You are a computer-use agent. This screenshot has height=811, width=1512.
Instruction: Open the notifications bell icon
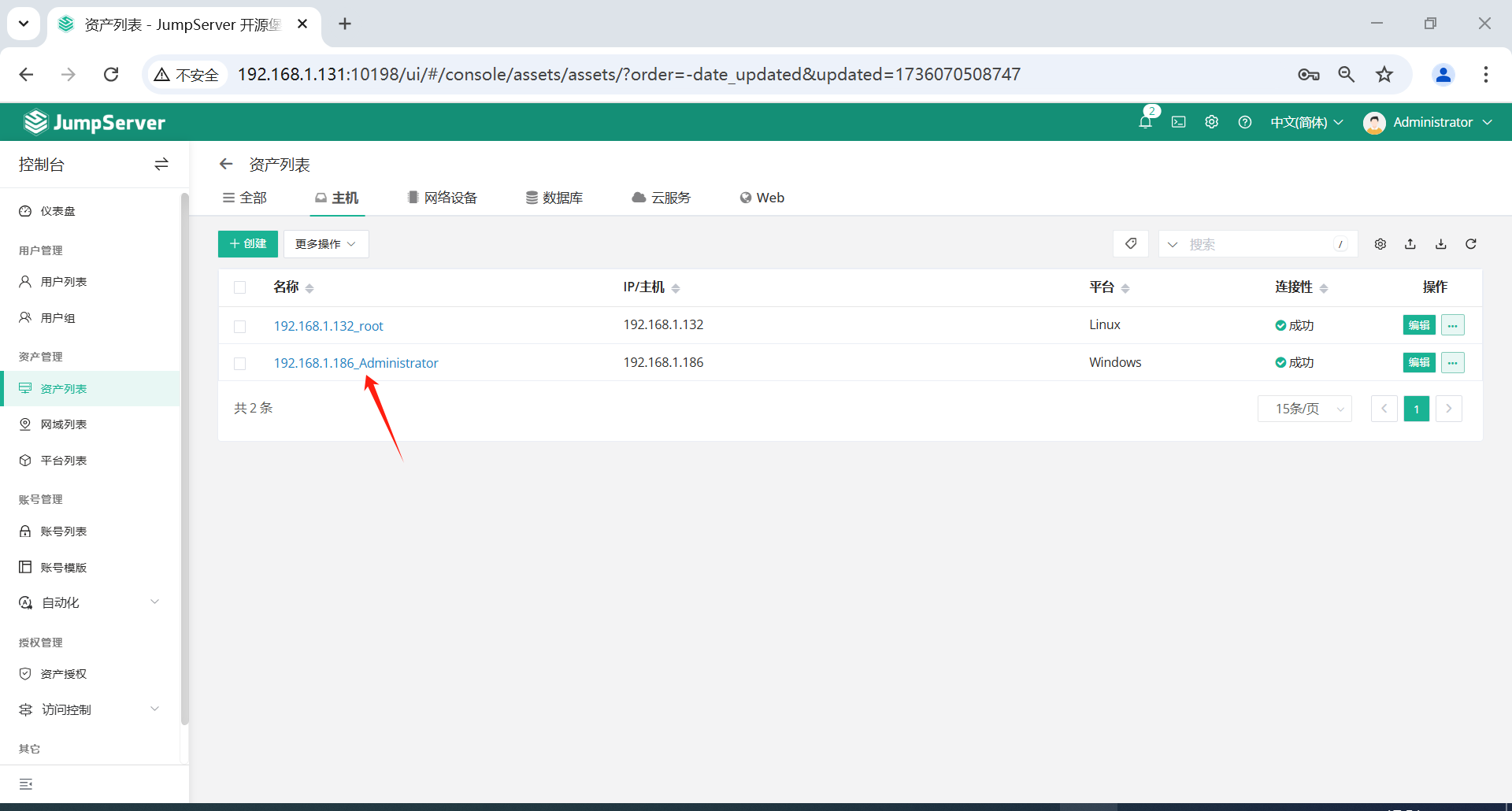pos(1146,122)
